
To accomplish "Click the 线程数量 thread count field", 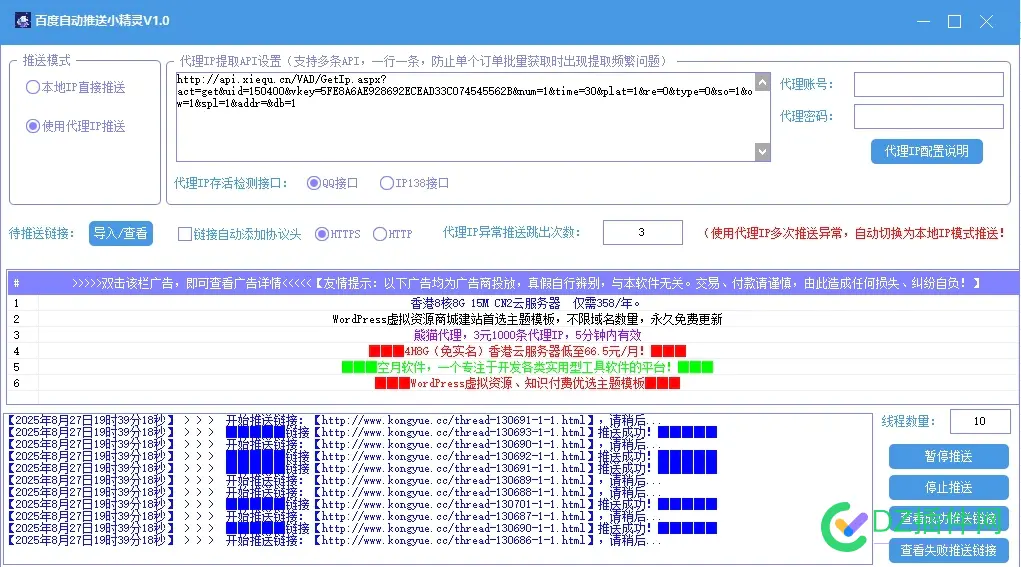I will 980,421.
